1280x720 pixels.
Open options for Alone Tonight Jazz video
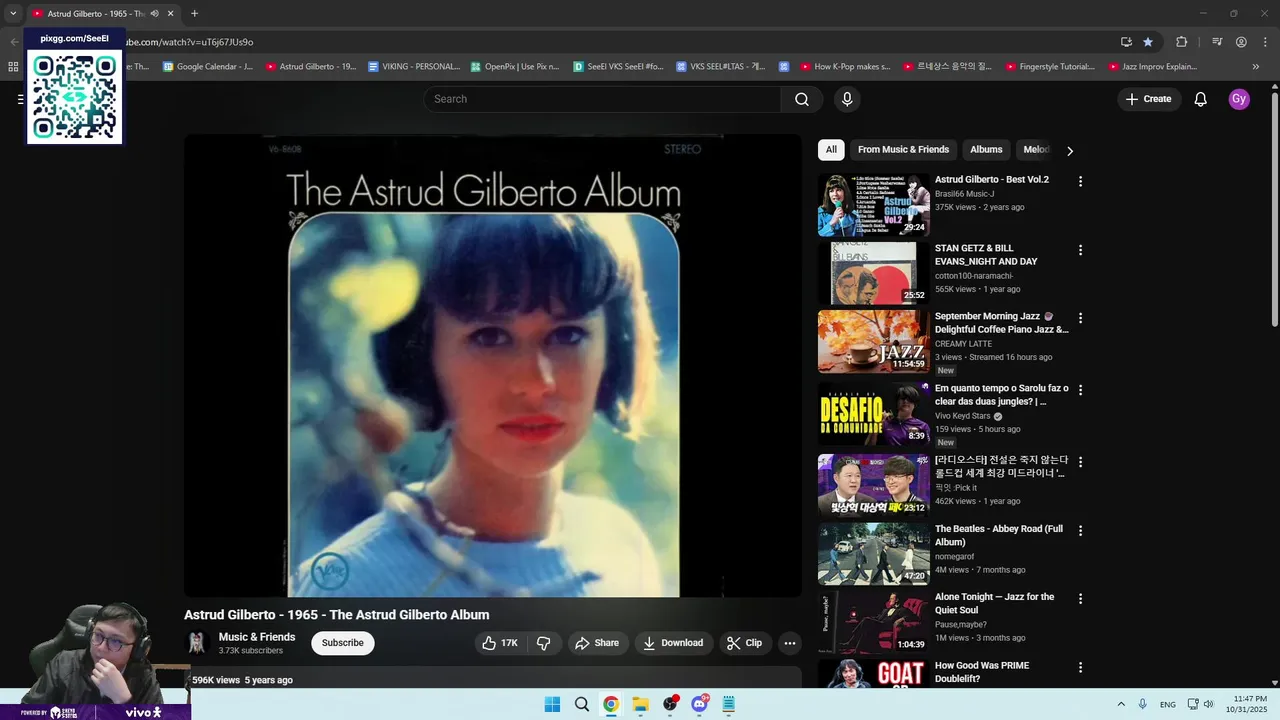(x=1080, y=598)
